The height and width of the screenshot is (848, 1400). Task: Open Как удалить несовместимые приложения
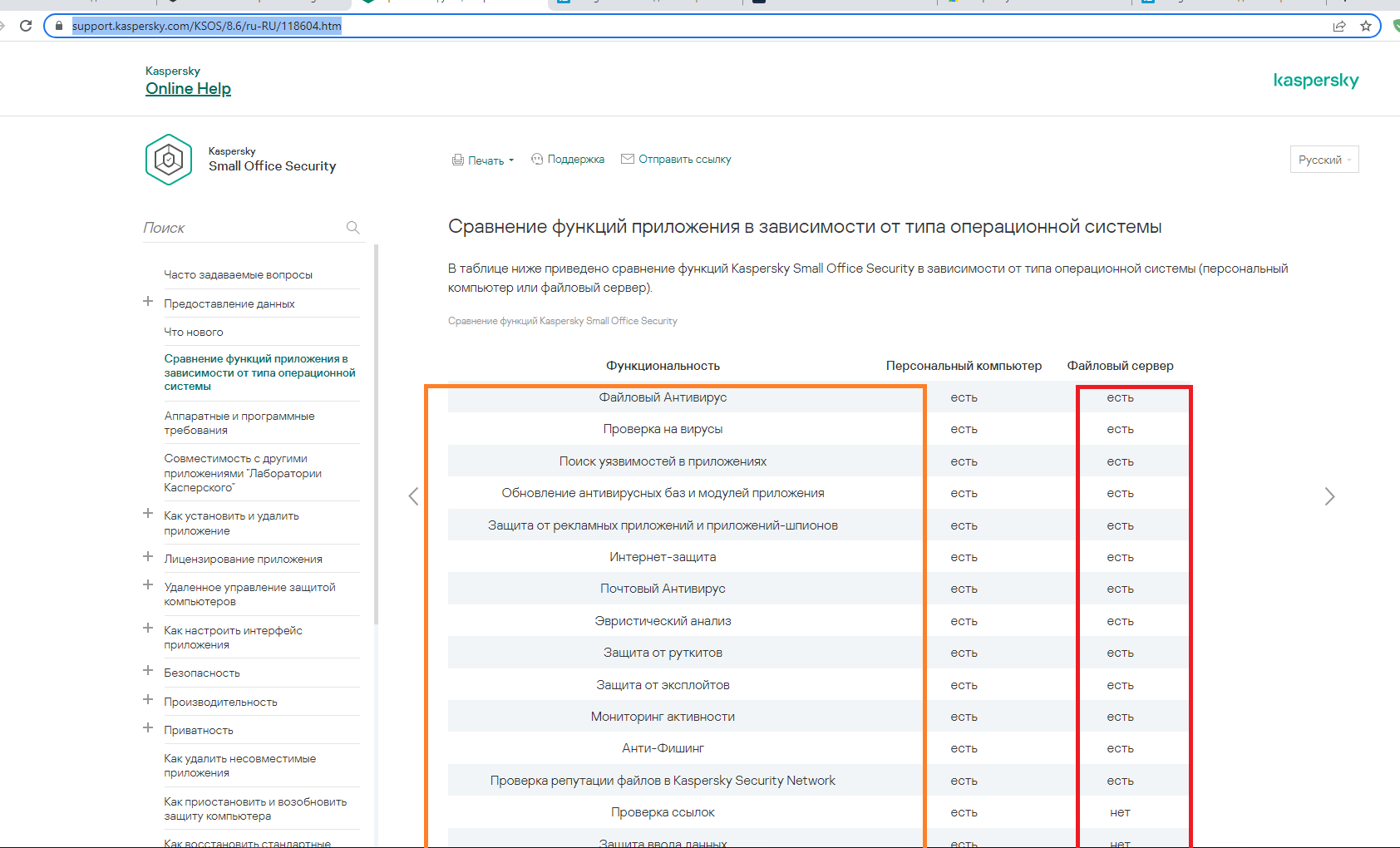coord(240,766)
